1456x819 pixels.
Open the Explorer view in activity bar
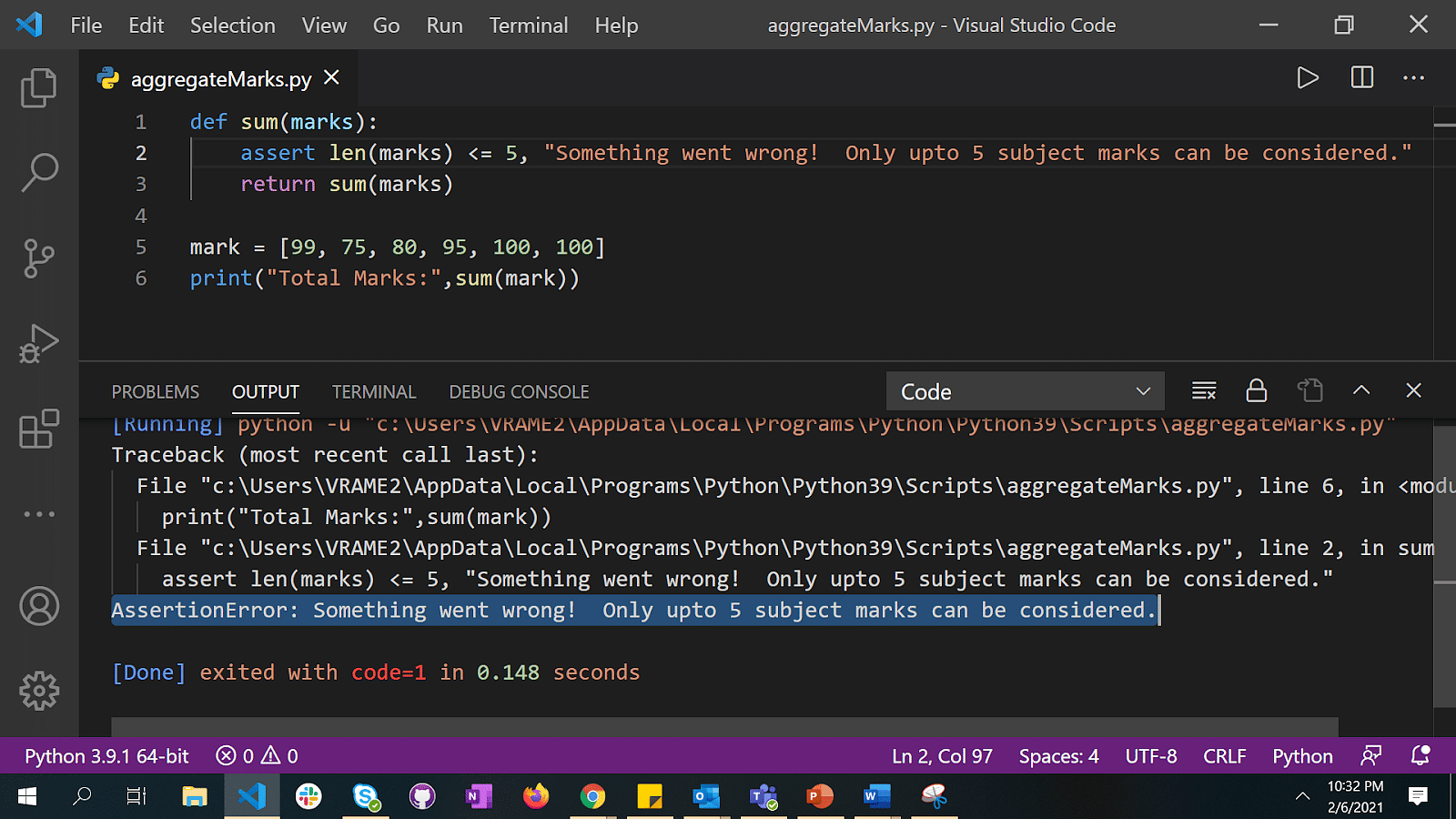39,88
